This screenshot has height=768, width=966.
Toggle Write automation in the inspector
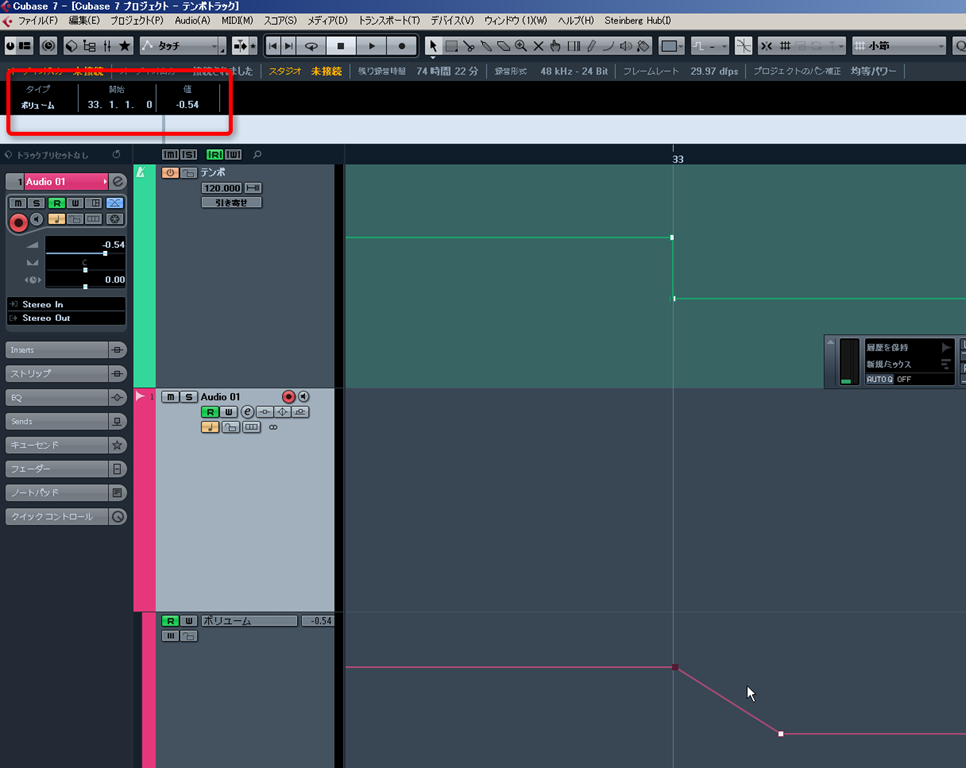(x=75, y=203)
